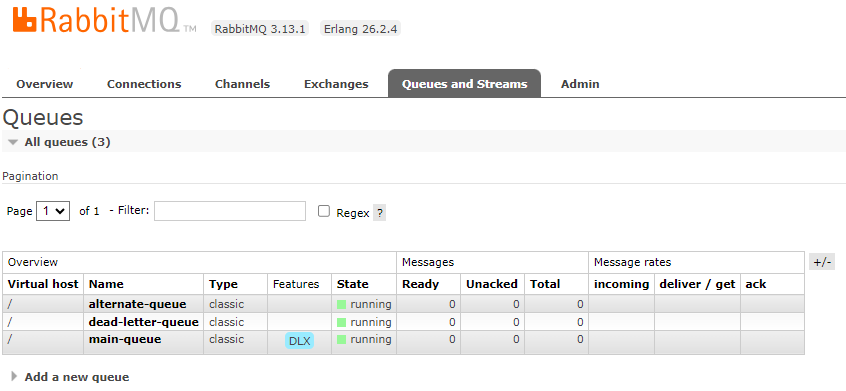The width and height of the screenshot is (846, 391).
Task: Sort by Type column header
Action: pyautogui.click(x=223, y=284)
